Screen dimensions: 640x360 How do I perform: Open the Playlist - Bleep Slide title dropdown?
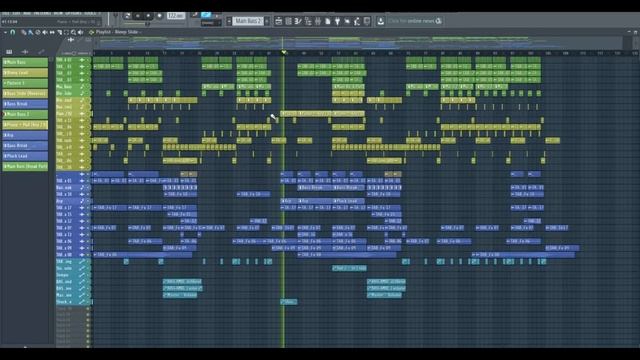[x=118, y=32]
